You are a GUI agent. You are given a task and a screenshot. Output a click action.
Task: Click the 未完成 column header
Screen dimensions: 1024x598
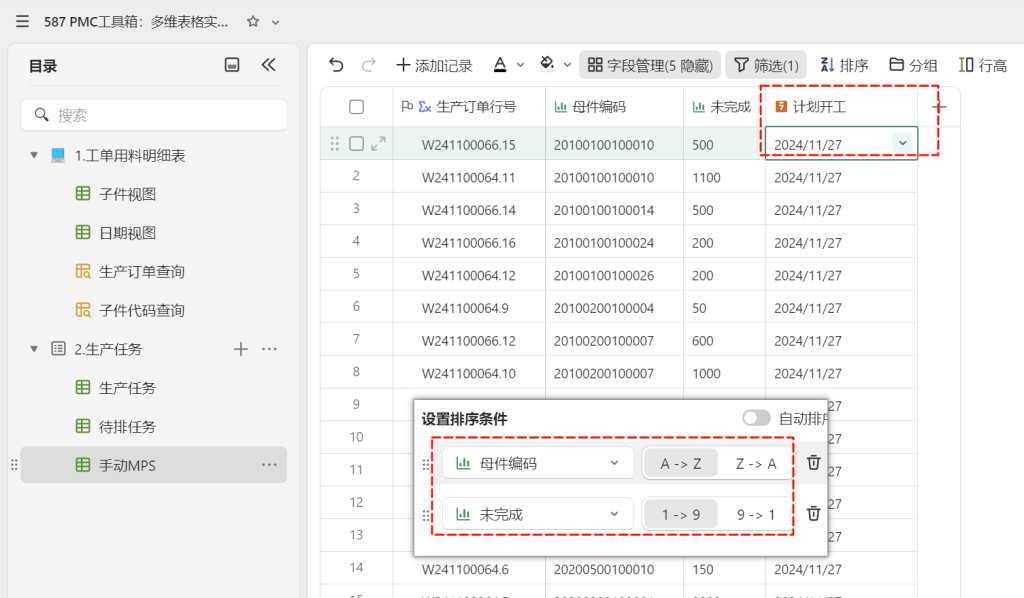tap(724, 106)
